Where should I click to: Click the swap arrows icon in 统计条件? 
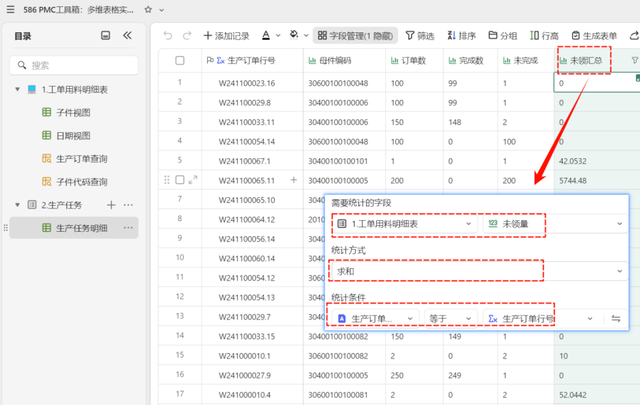pyautogui.click(x=616, y=318)
